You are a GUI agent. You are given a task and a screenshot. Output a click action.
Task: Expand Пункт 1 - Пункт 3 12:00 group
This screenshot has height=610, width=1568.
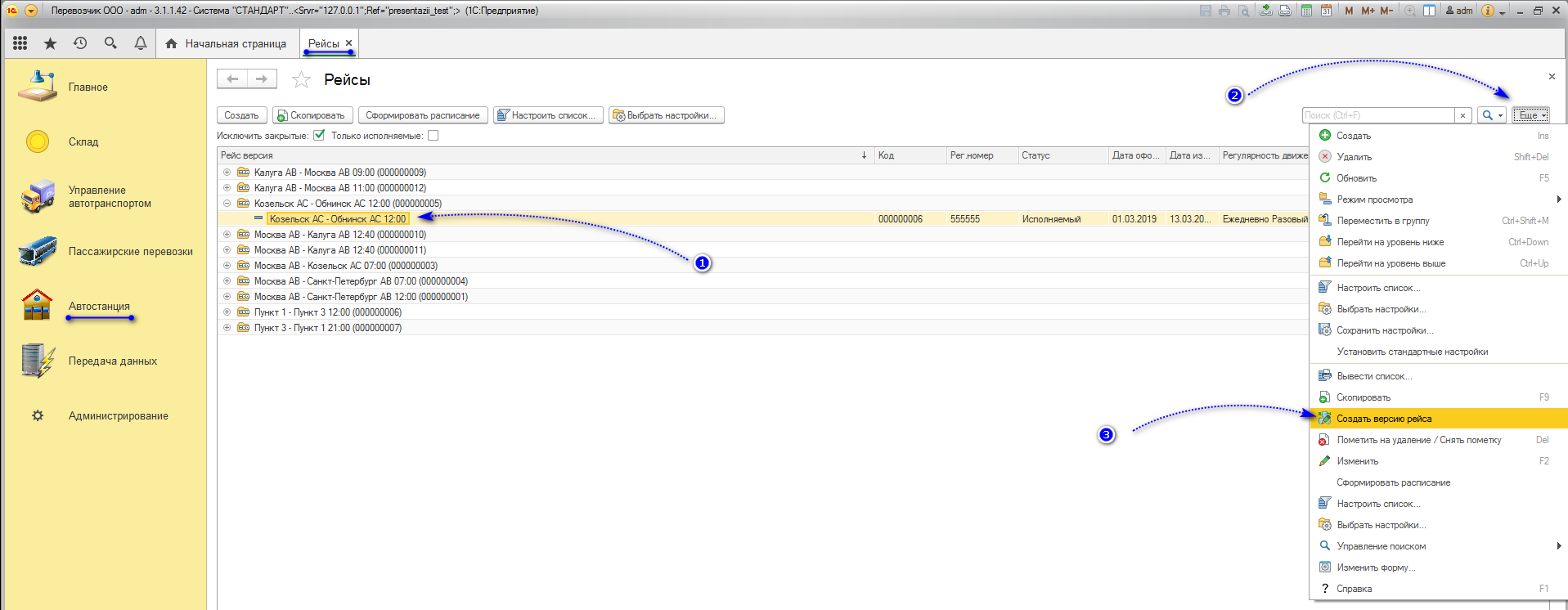coord(227,312)
